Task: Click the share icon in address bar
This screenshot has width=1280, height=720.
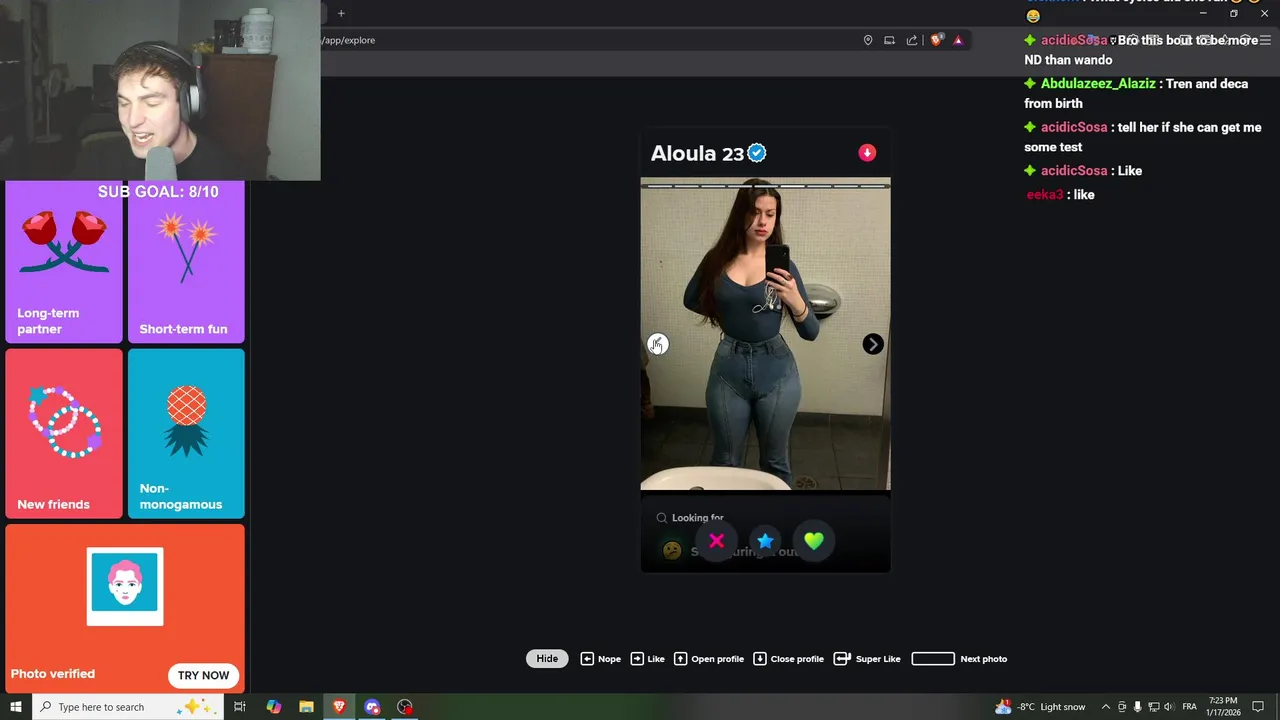Action: (912, 40)
